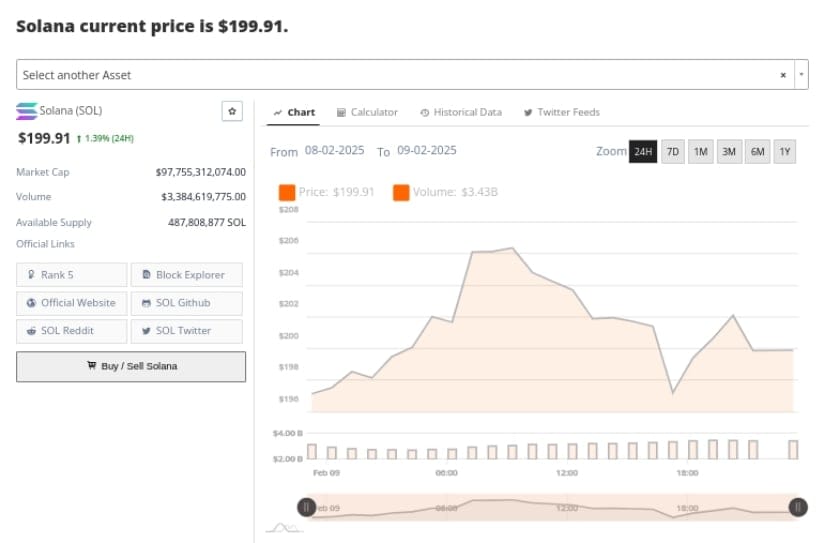The image size is (825, 543).
Task: Switch to the Calculator tab
Action: coord(367,112)
